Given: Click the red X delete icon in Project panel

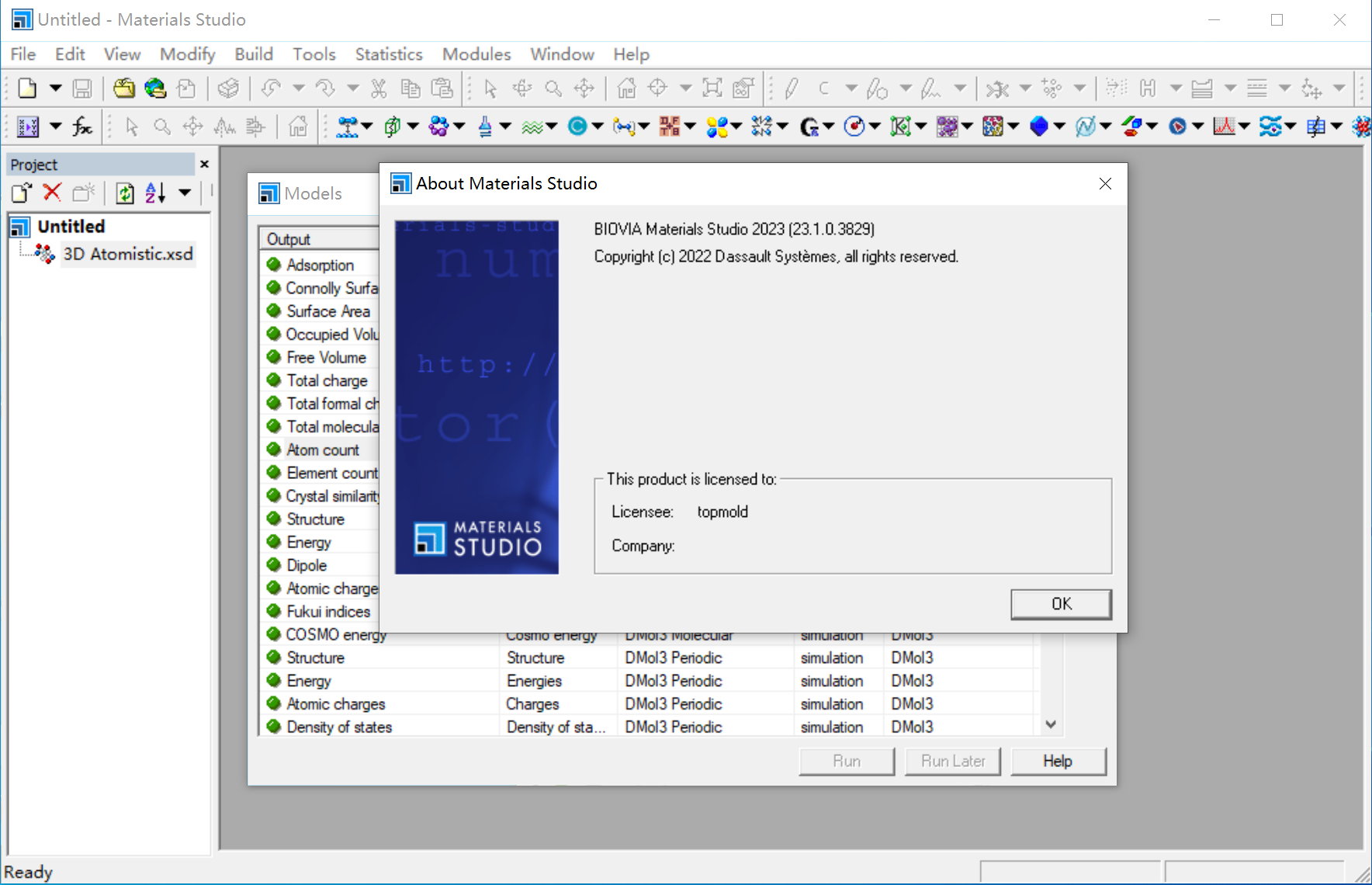Looking at the screenshot, I should tap(52, 193).
